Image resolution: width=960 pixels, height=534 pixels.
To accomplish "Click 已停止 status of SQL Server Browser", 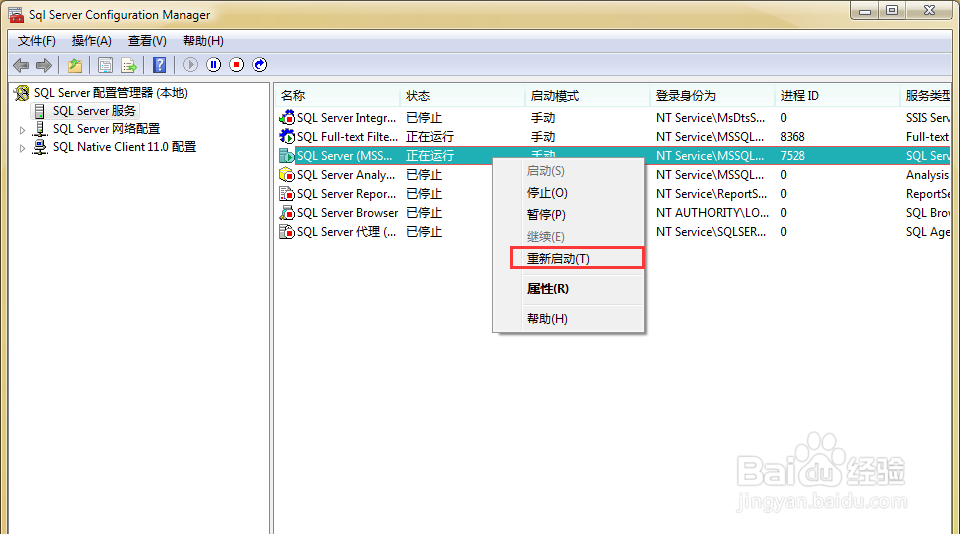I will pos(424,212).
